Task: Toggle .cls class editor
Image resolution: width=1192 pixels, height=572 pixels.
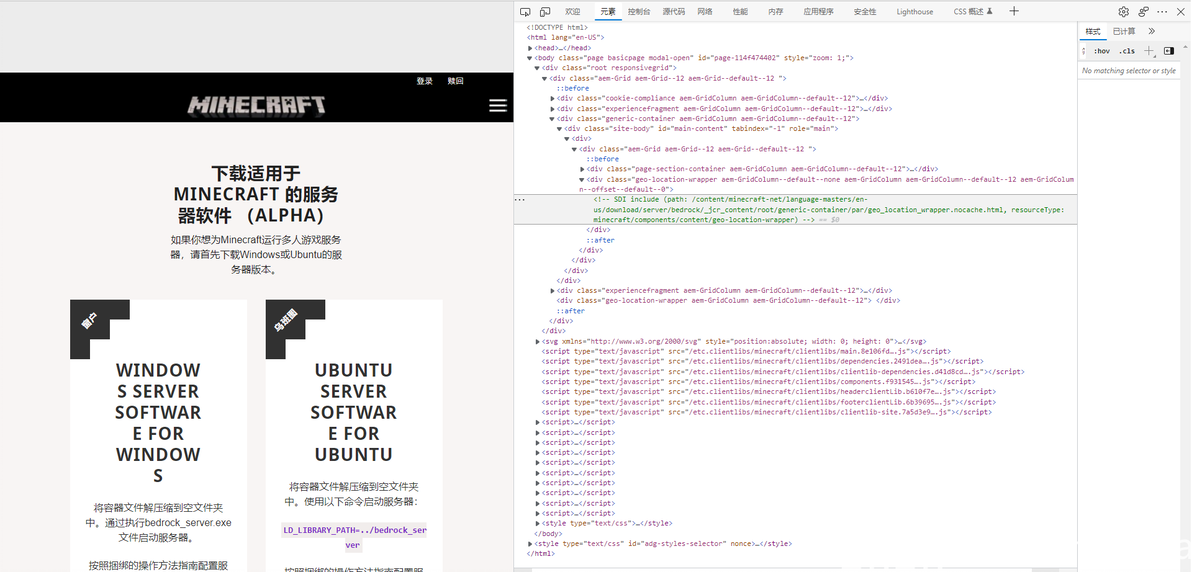Action: (1127, 51)
